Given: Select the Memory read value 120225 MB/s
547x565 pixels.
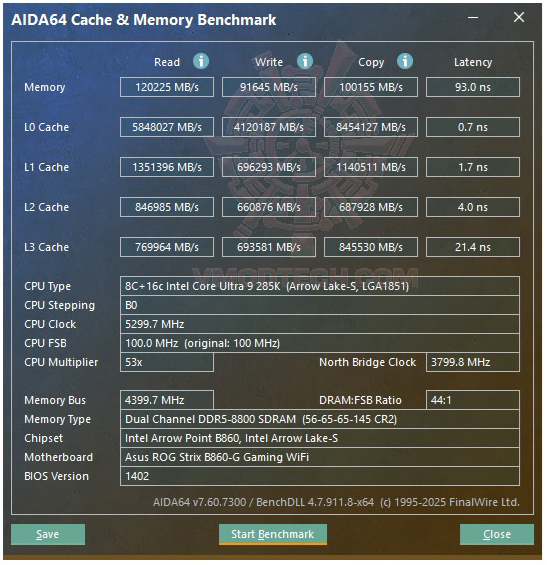Looking at the screenshot, I should [167, 87].
